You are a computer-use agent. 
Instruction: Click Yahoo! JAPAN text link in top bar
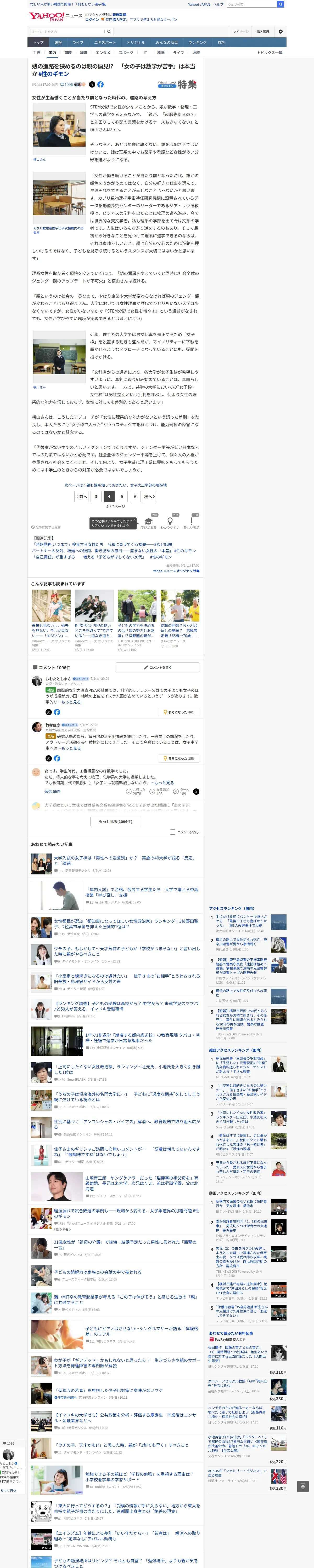(199, 4)
